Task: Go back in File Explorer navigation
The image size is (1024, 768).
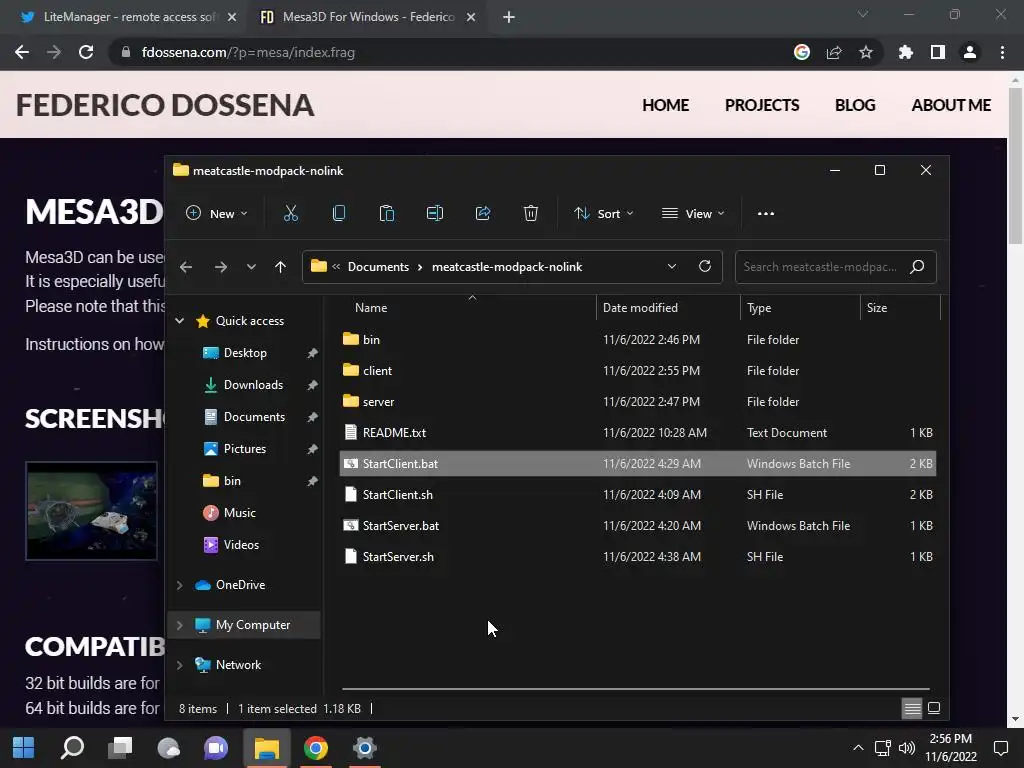Action: point(186,267)
